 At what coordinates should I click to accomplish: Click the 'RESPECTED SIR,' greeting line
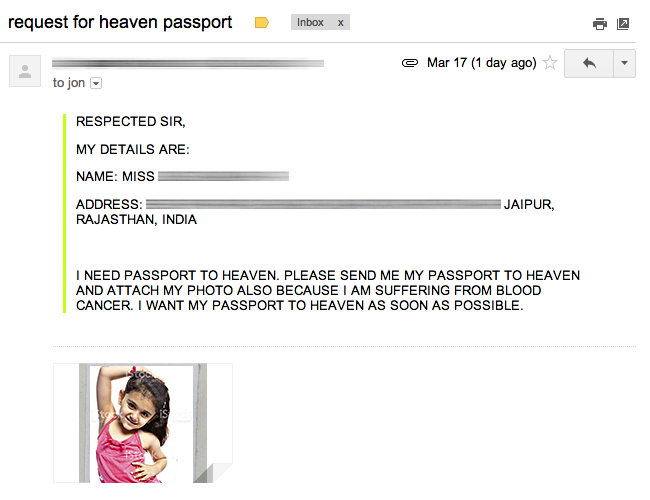point(131,121)
